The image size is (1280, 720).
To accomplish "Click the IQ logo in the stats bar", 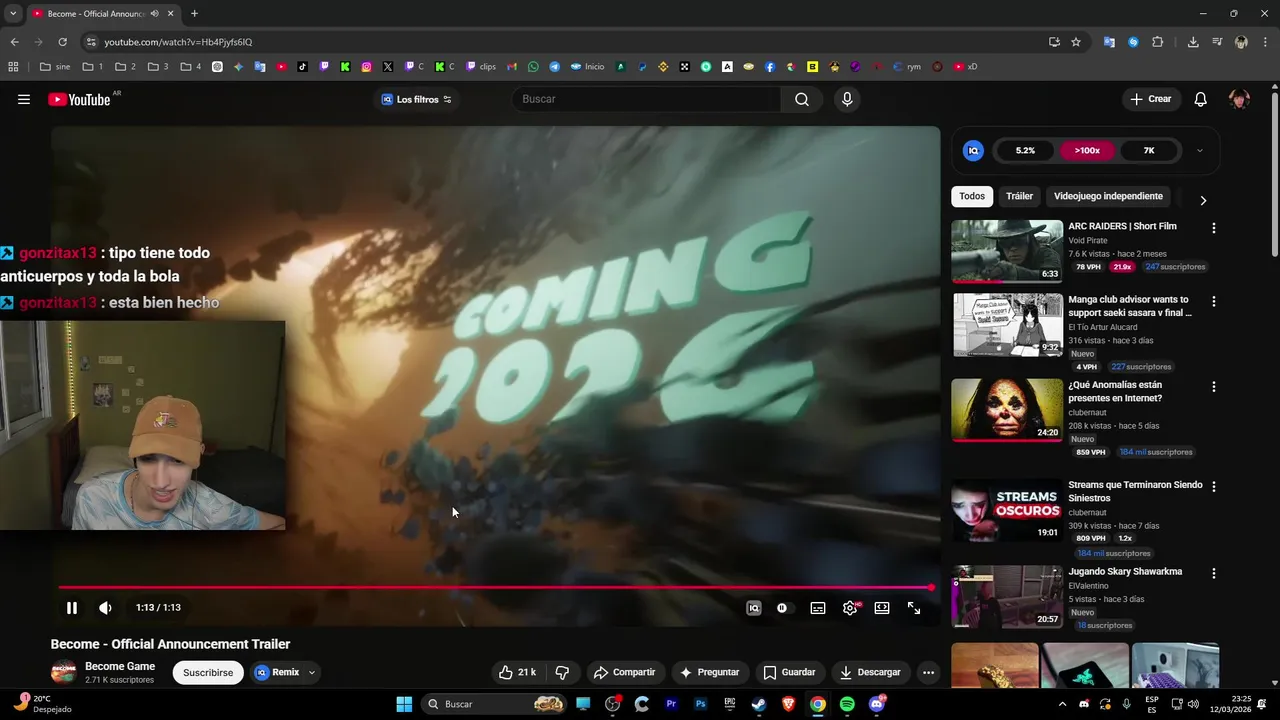I will (x=973, y=151).
